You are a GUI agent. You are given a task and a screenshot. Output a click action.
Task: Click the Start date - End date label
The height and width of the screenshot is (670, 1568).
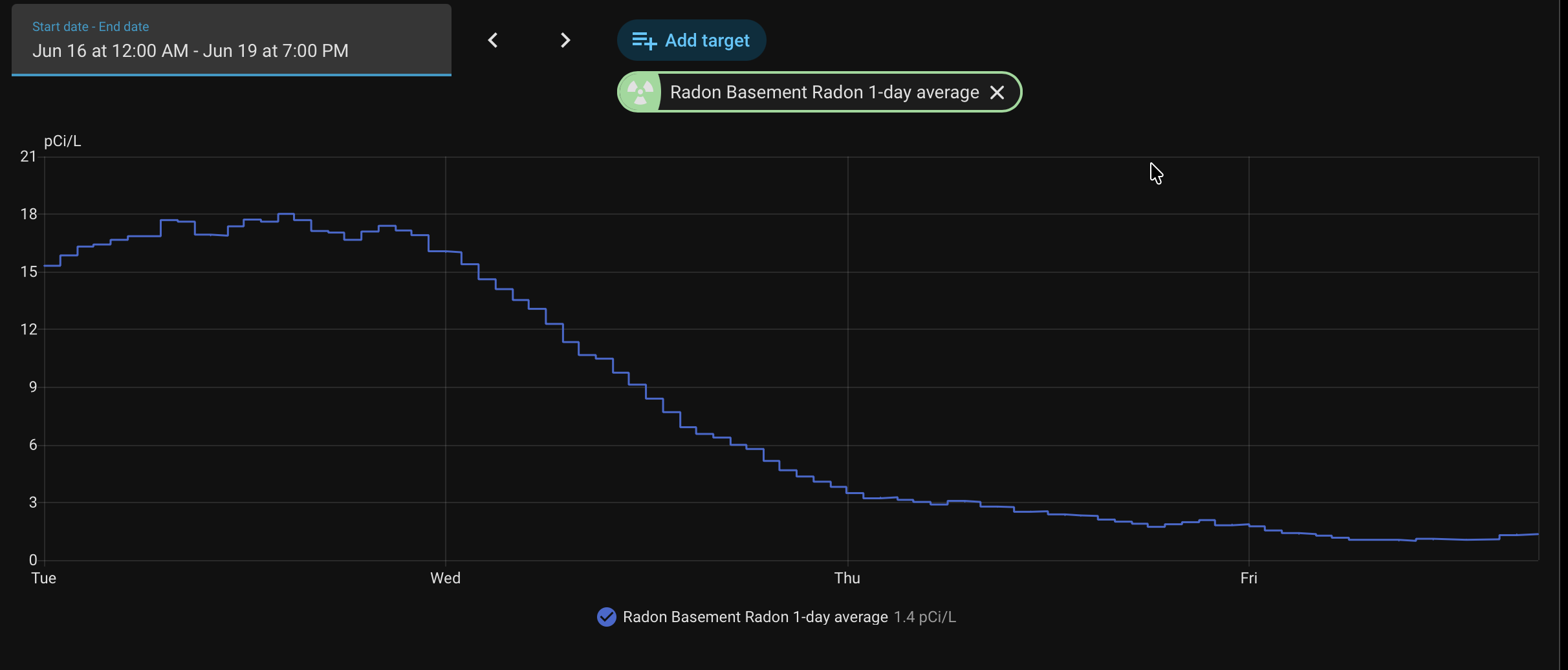[91, 27]
